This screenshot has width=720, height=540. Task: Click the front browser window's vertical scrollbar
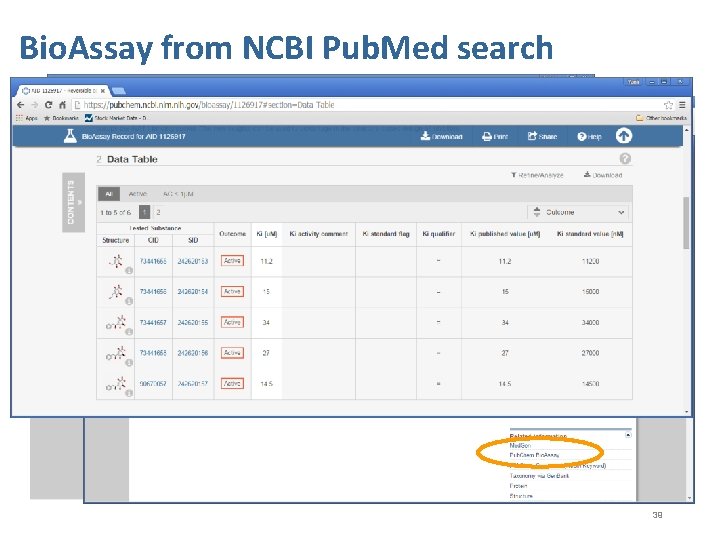tap(686, 223)
